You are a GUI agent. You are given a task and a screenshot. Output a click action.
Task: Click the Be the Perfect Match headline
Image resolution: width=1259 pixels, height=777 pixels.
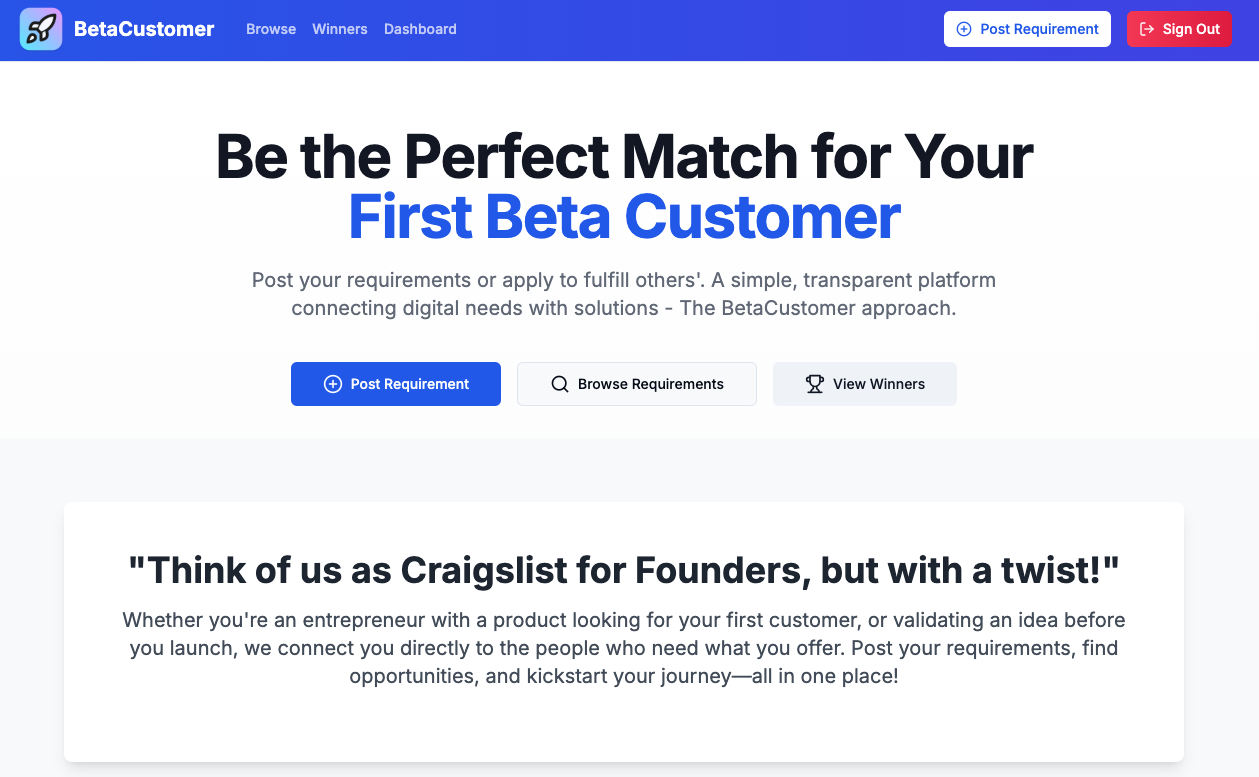625,157
